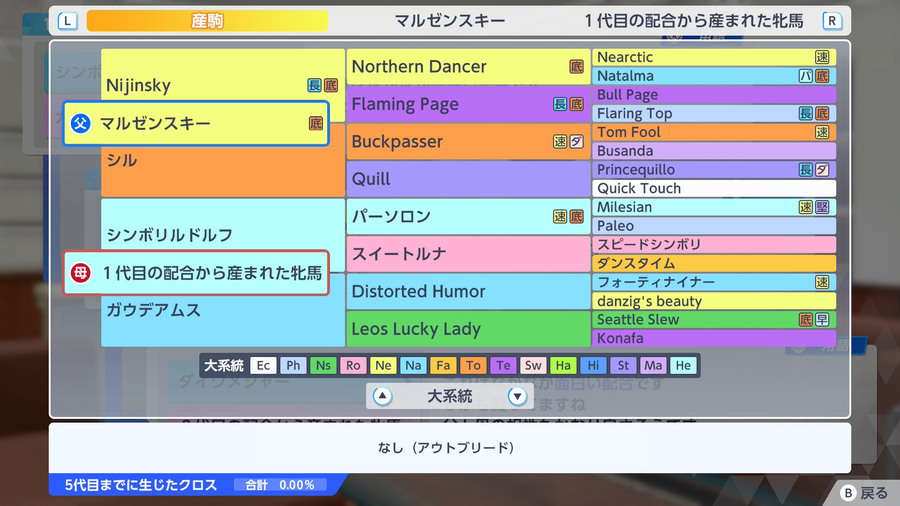Select the Ns lineage color swatch
This screenshot has width=900, height=506.
coord(323,365)
